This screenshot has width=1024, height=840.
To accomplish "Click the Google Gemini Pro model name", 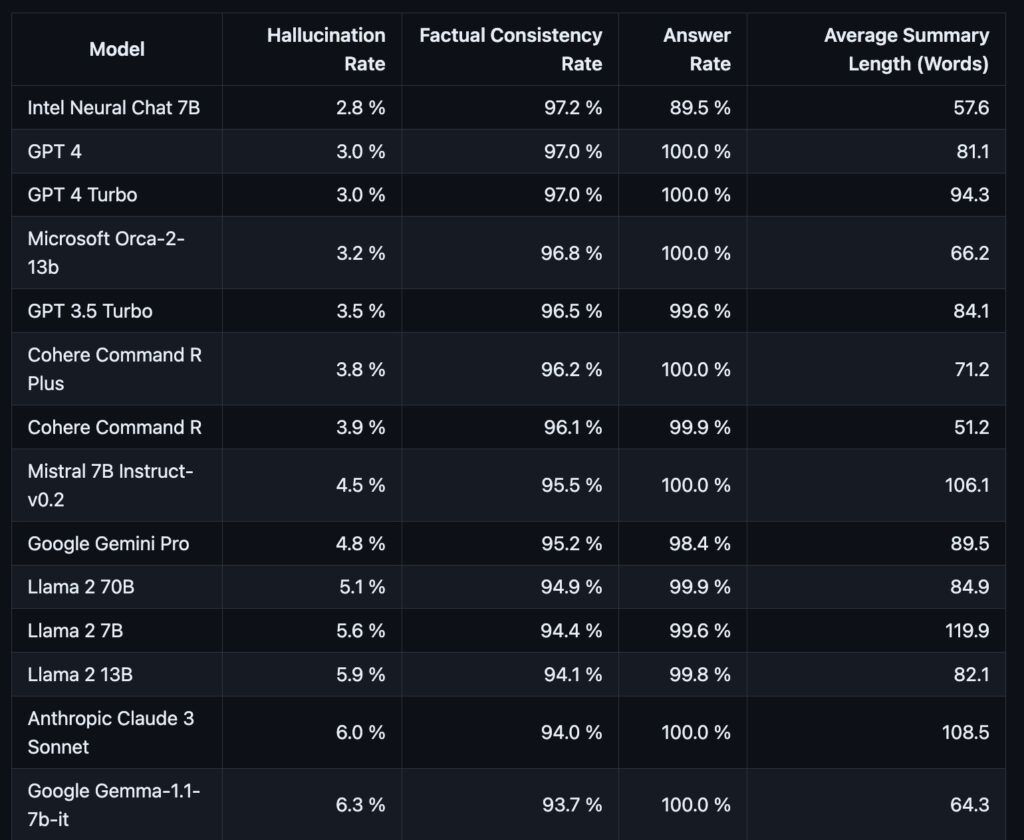I will 108,544.
